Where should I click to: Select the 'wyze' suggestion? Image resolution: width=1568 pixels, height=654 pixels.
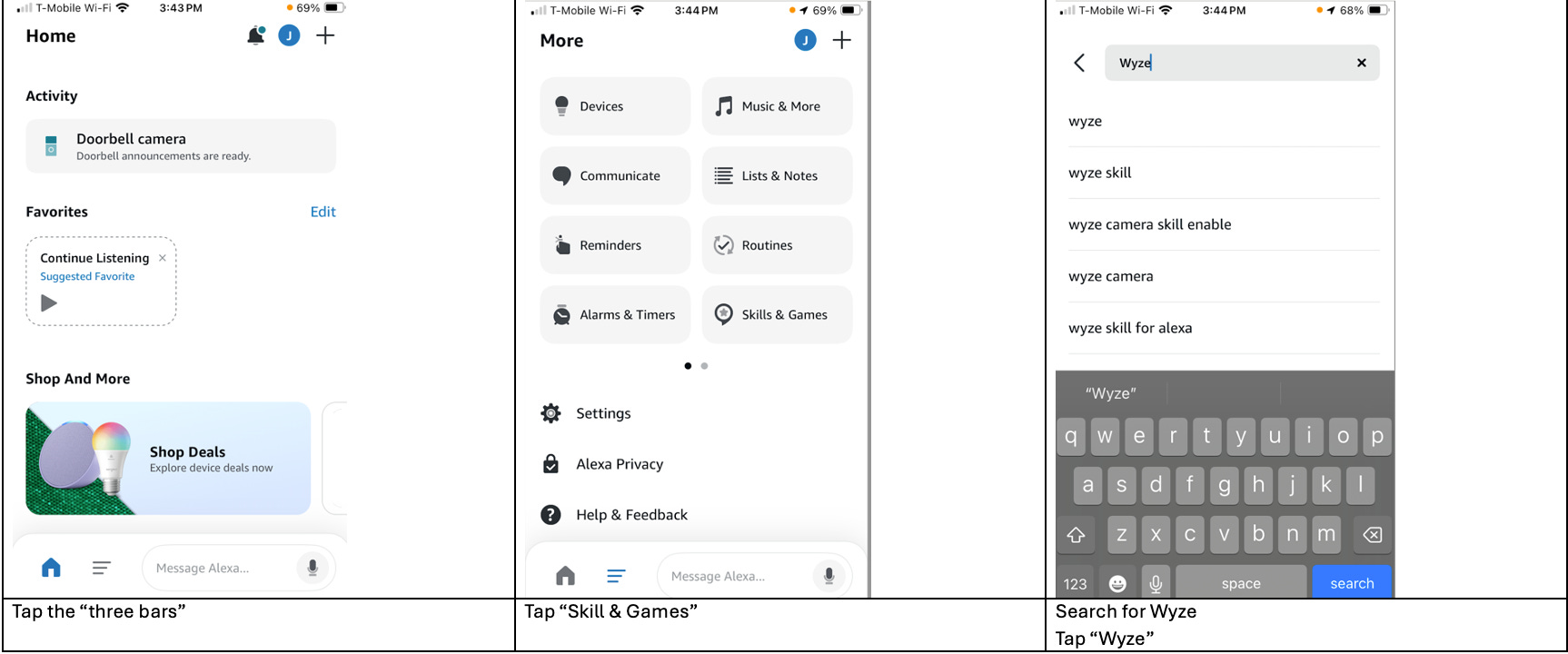pos(1224,122)
